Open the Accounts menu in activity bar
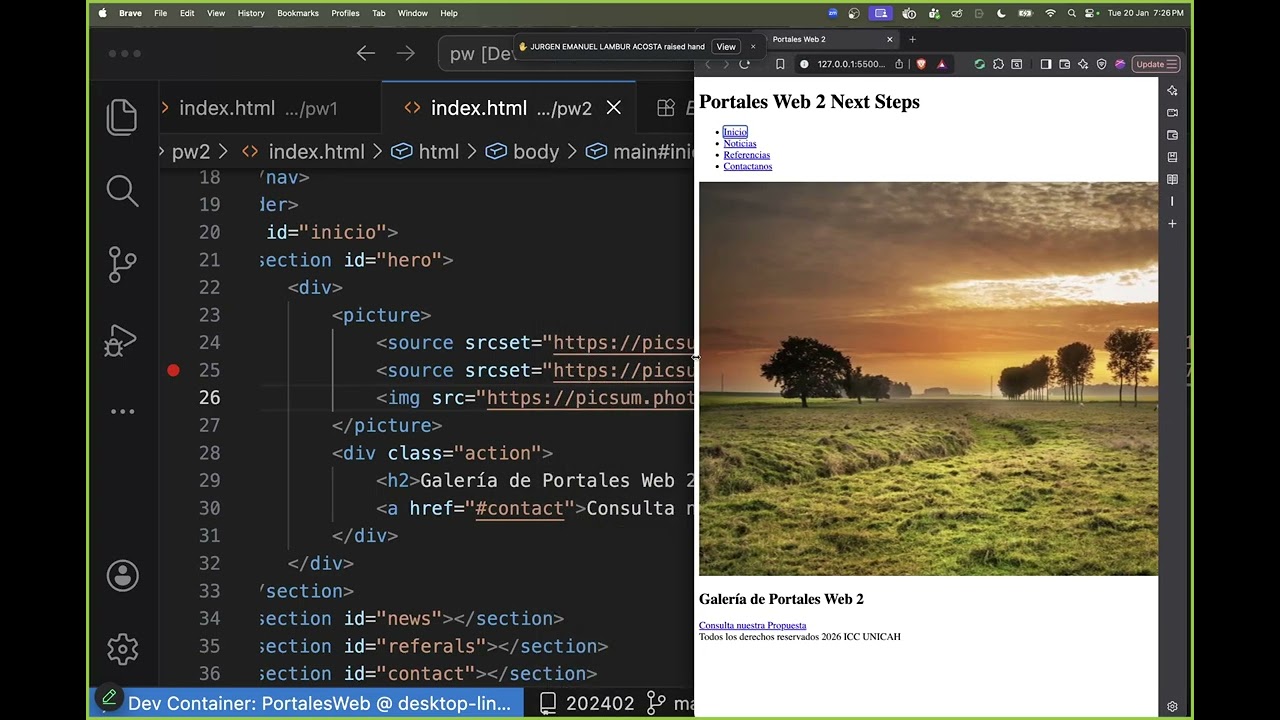 coord(123,576)
